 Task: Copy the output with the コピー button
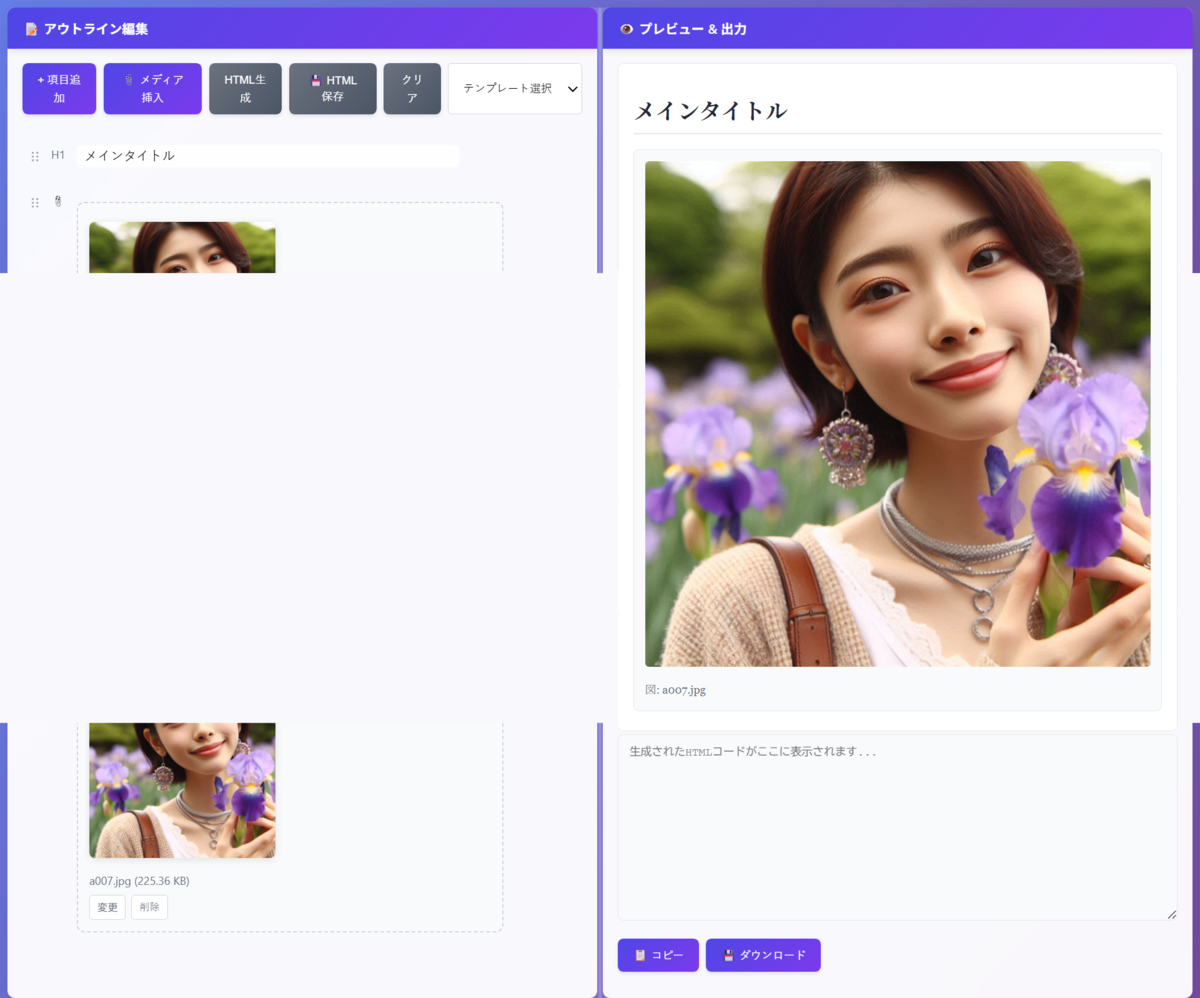(658, 955)
